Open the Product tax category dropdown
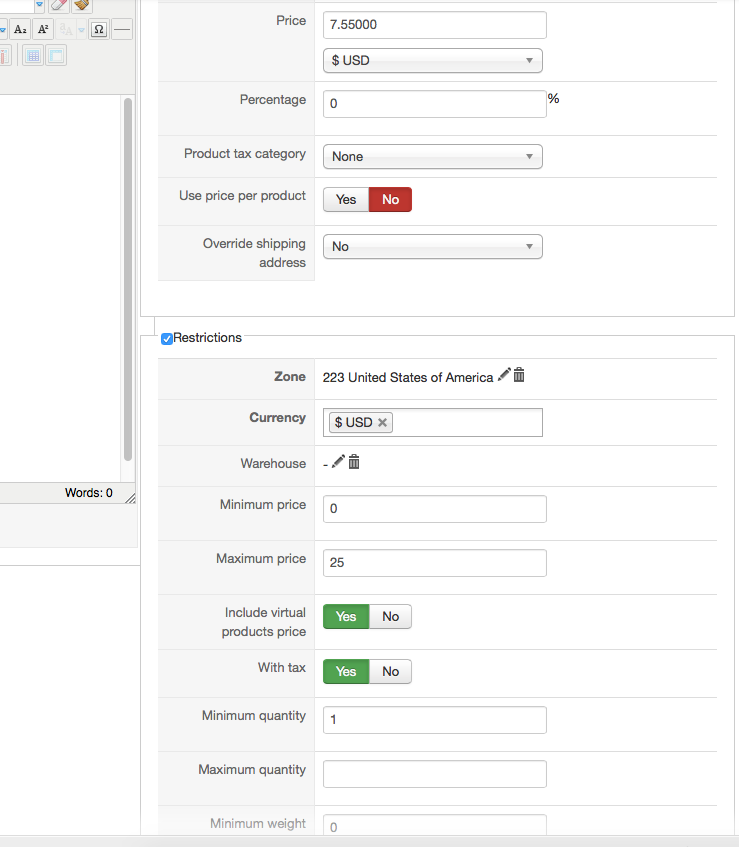The height and width of the screenshot is (847, 739). coord(432,157)
